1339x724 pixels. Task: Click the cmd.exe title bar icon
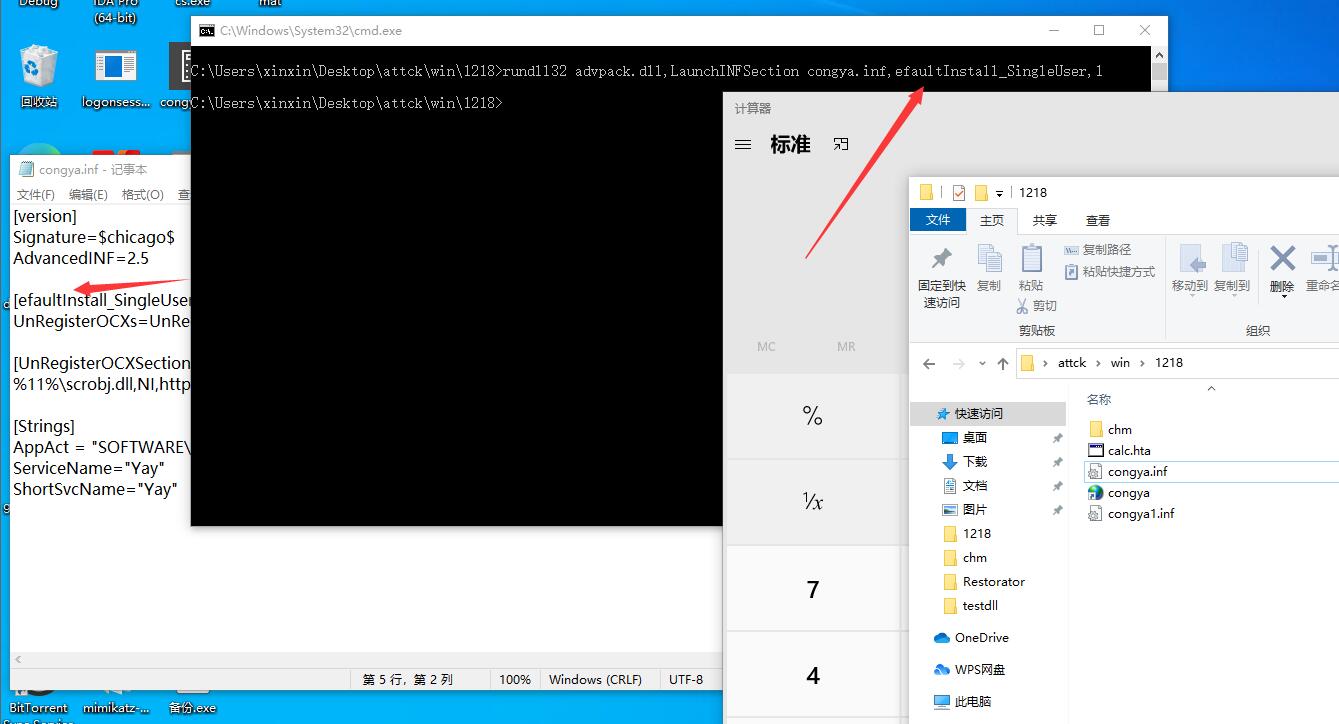click(x=207, y=31)
